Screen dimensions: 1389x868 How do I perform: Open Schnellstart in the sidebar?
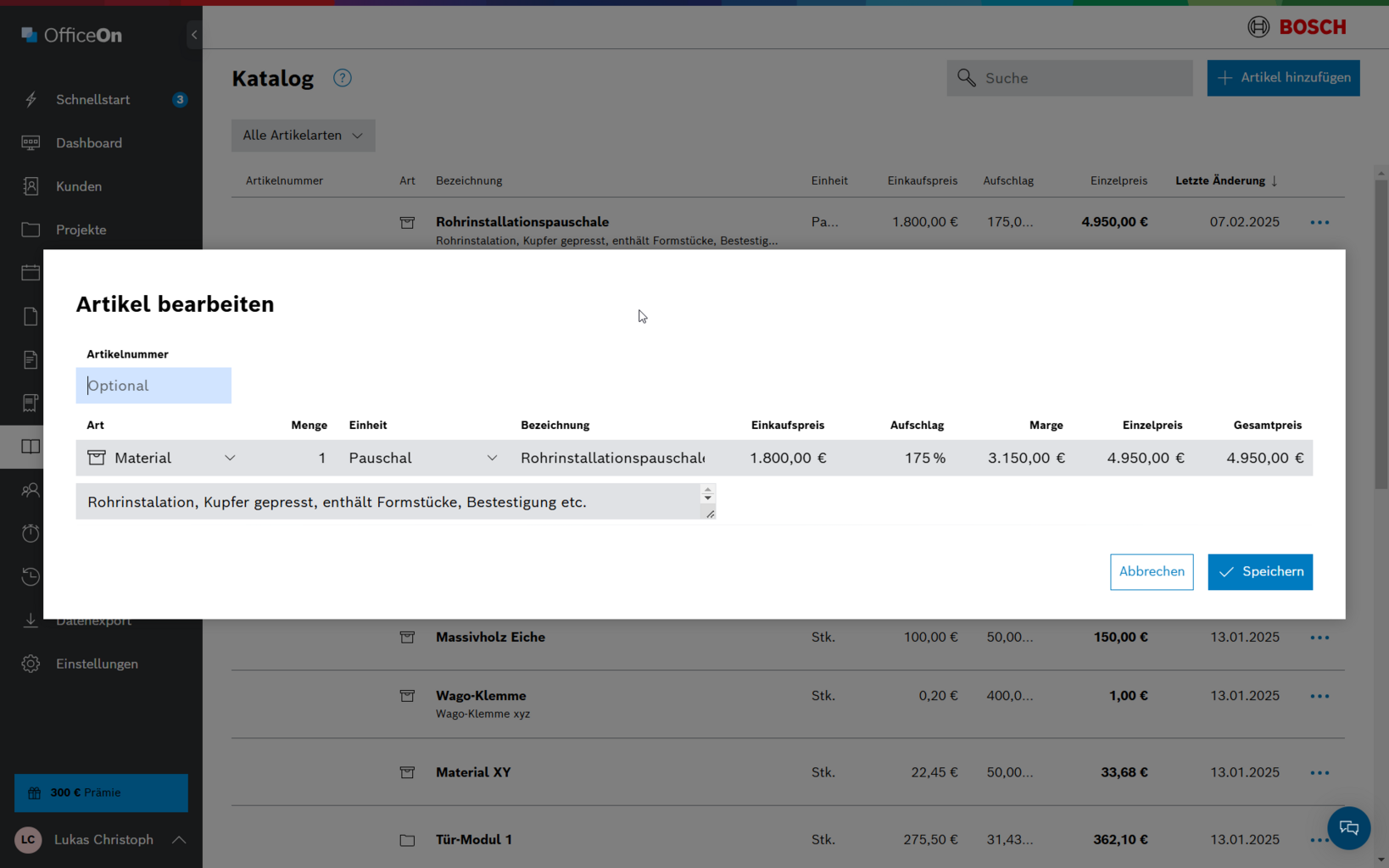point(92,99)
